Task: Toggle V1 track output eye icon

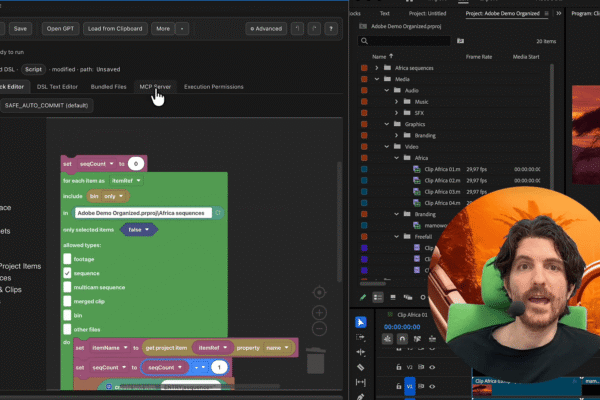Action: point(432,386)
